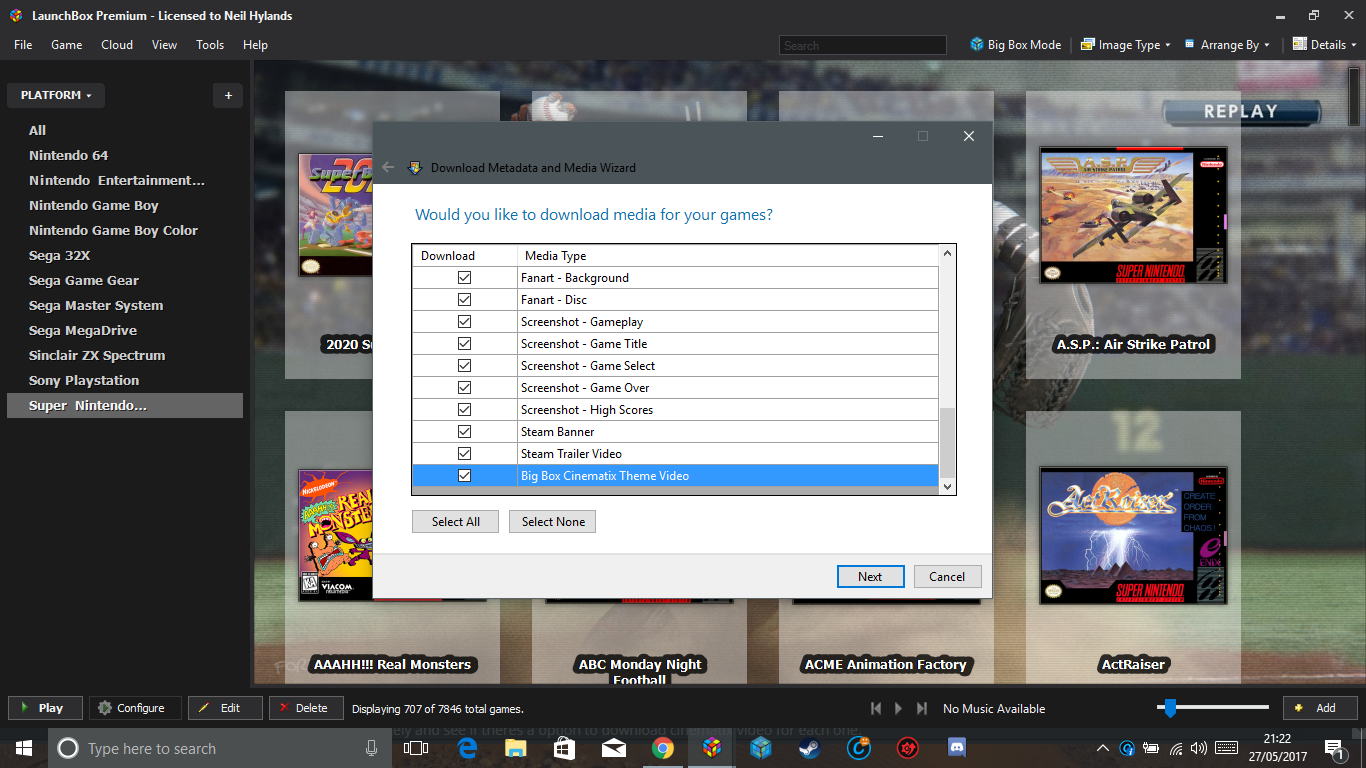1366x768 pixels.
Task: Open the Action Center notifications
Action: pyautogui.click(x=1335, y=748)
